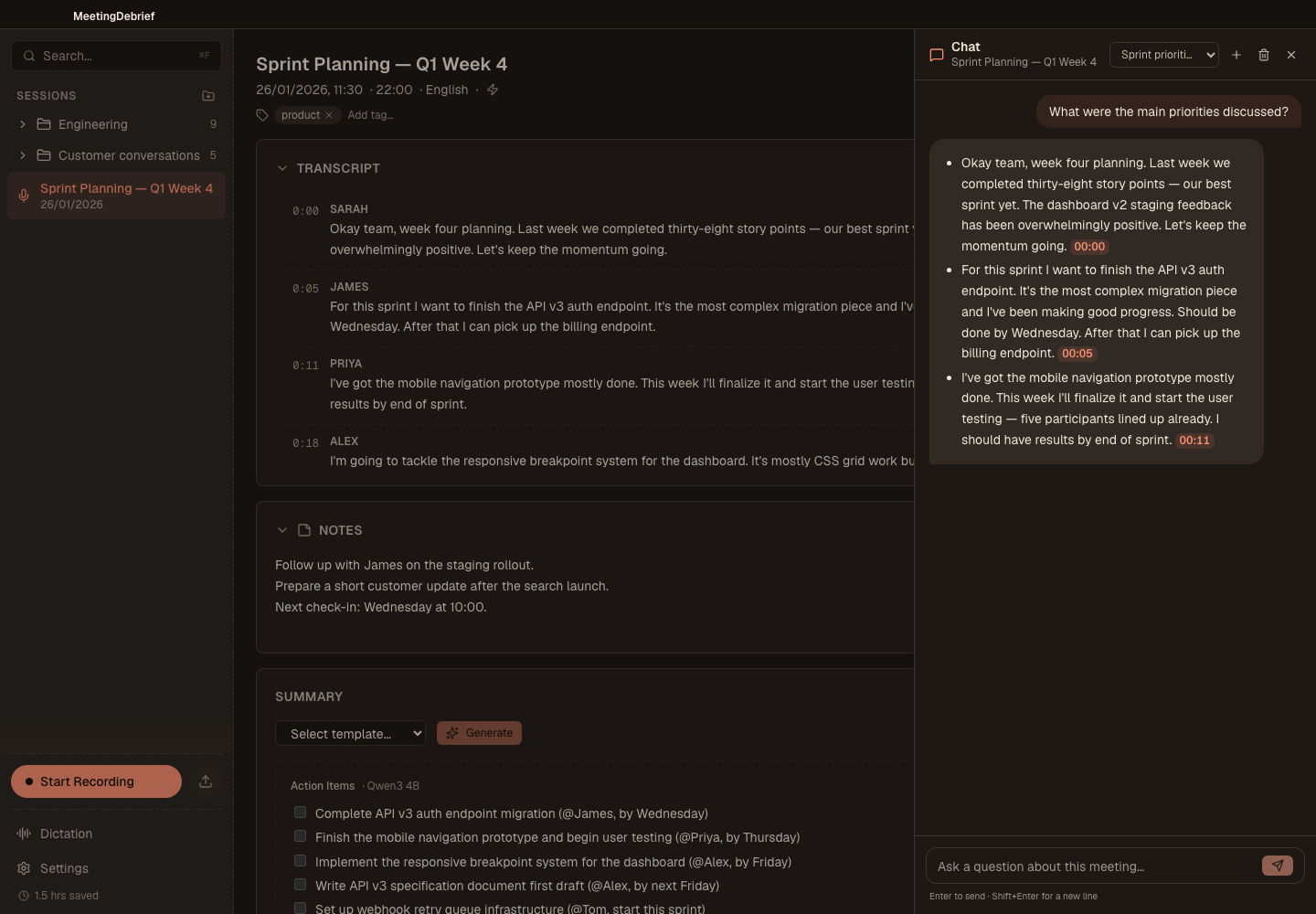Open the Sprint priorities chat dropdown
This screenshot has width=1316, height=914.
[1164, 55]
